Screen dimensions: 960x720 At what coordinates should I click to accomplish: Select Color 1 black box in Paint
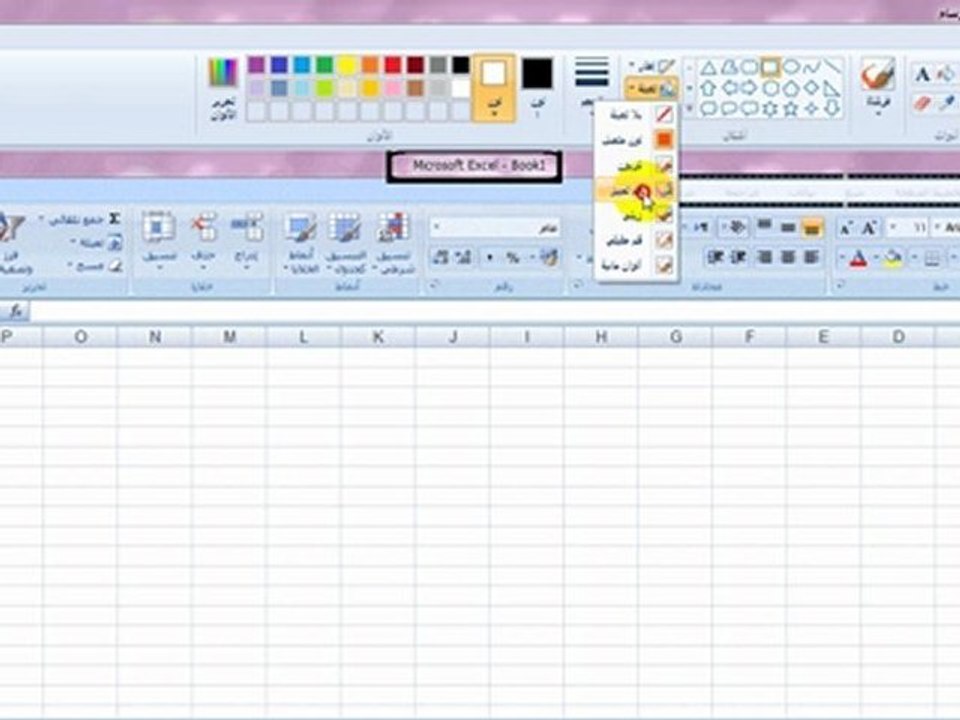(537, 73)
